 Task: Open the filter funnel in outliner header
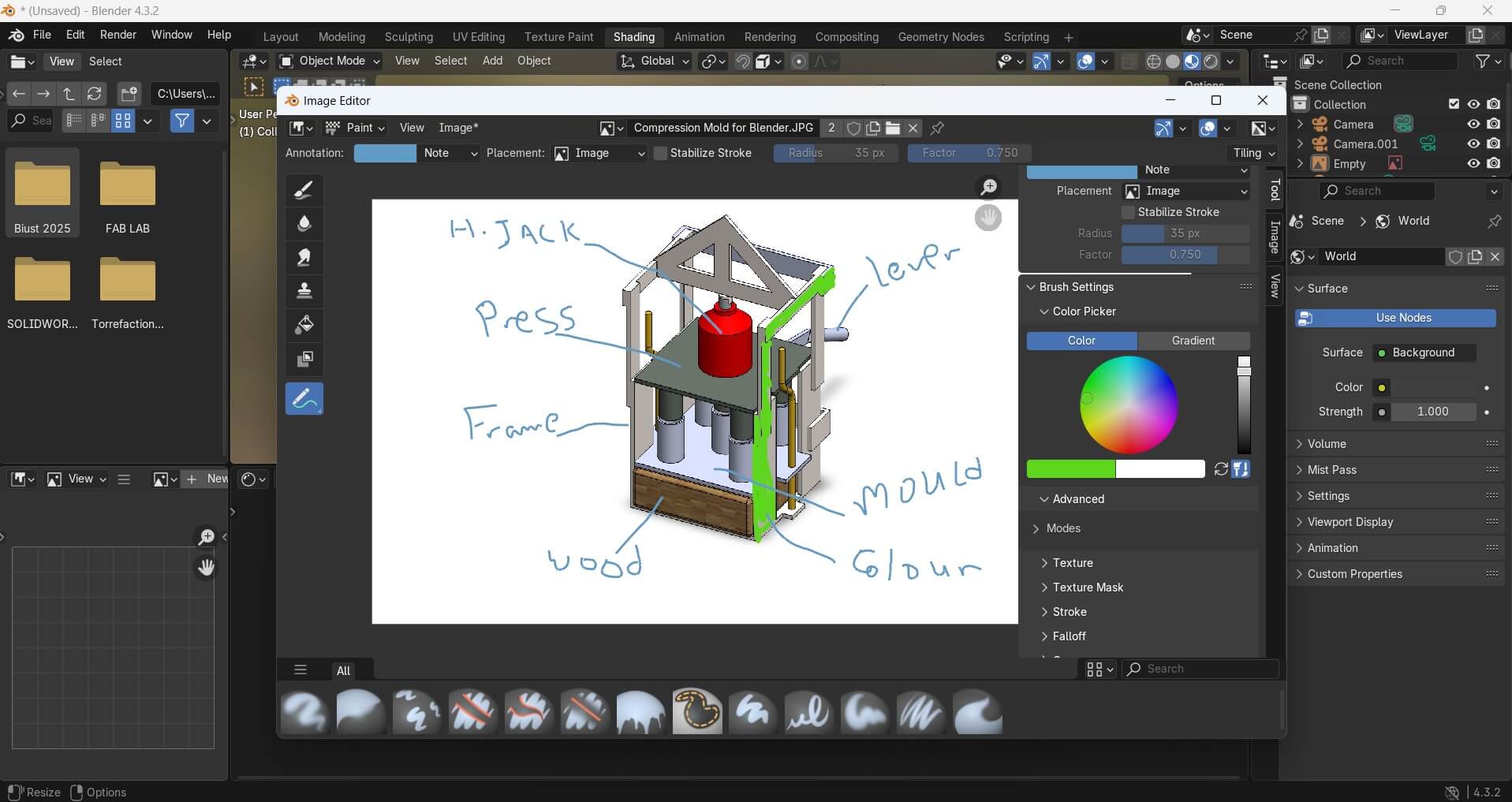1483,62
